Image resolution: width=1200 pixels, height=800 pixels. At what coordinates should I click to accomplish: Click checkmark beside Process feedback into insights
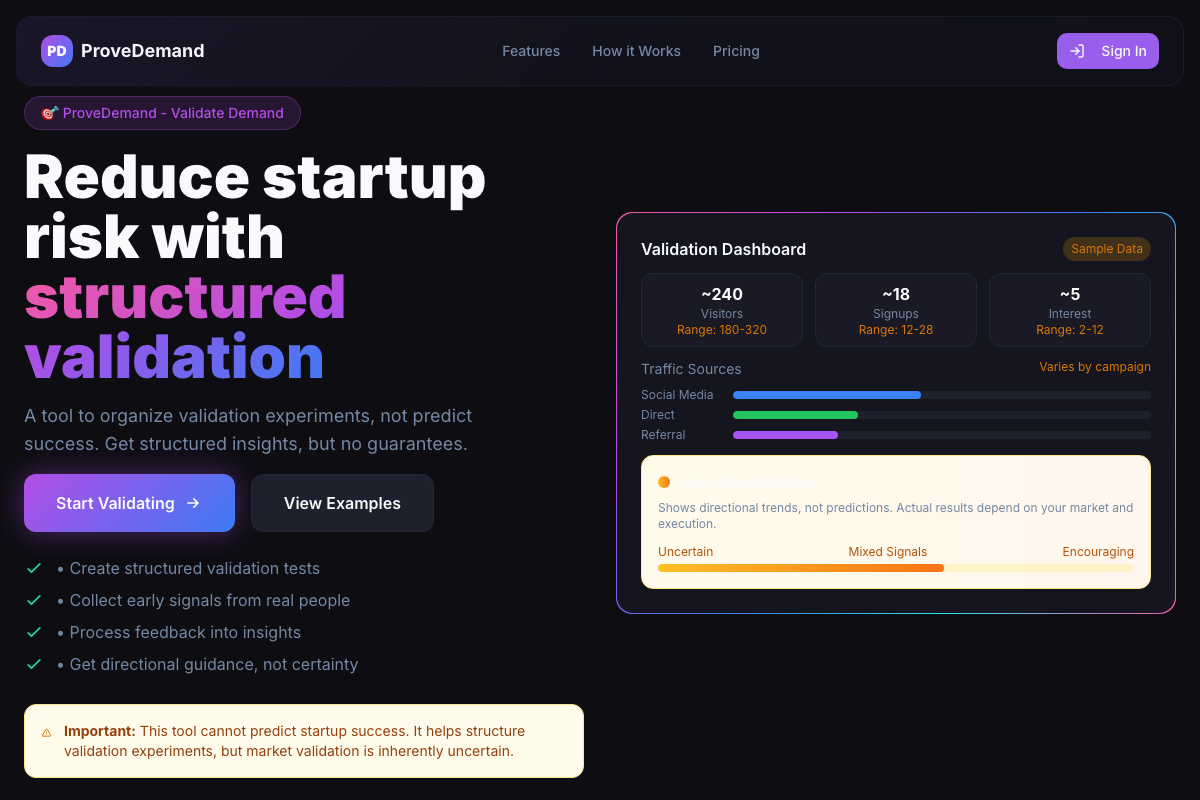tap(34, 632)
